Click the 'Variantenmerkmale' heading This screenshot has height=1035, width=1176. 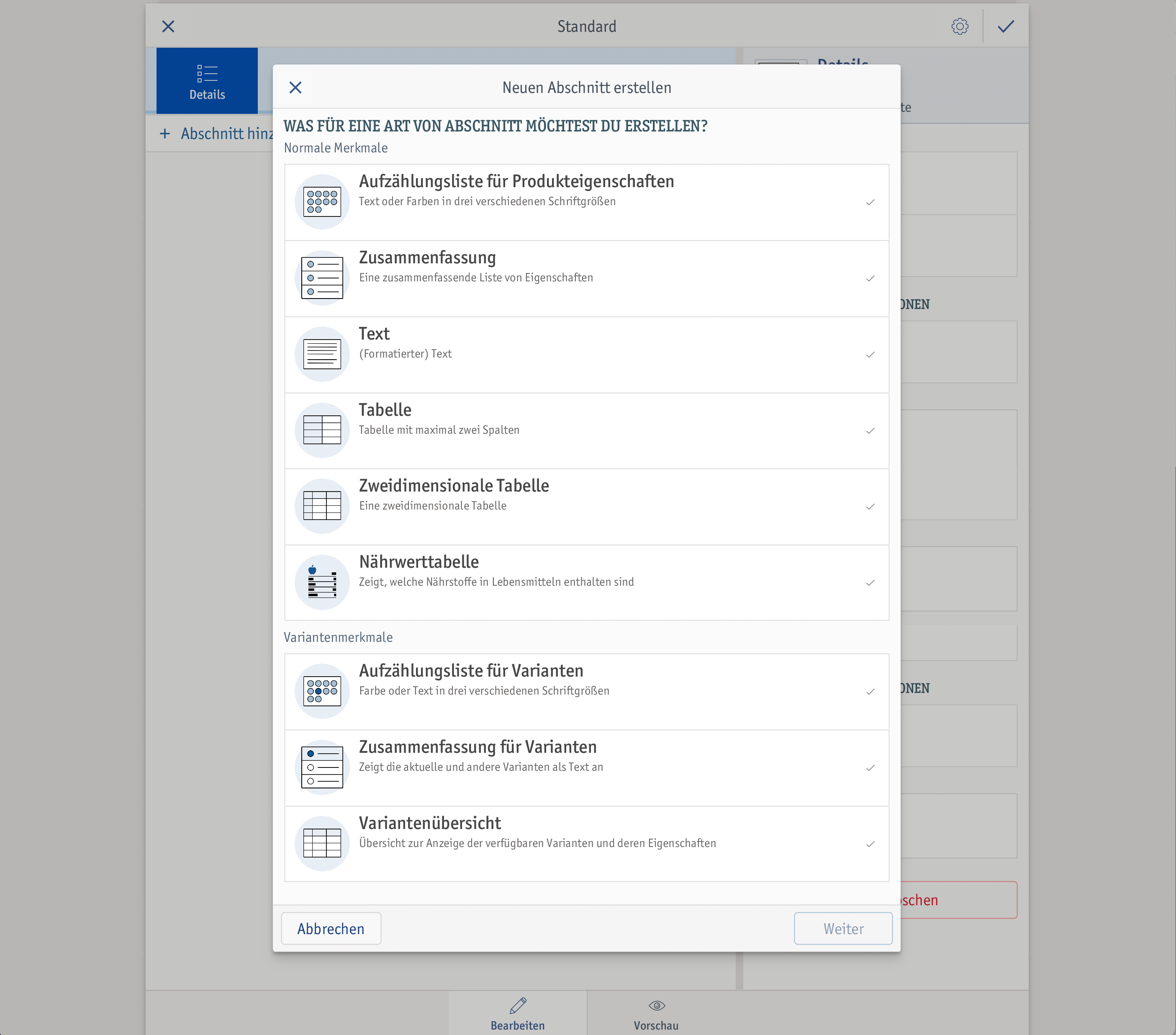click(x=338, y=637)
